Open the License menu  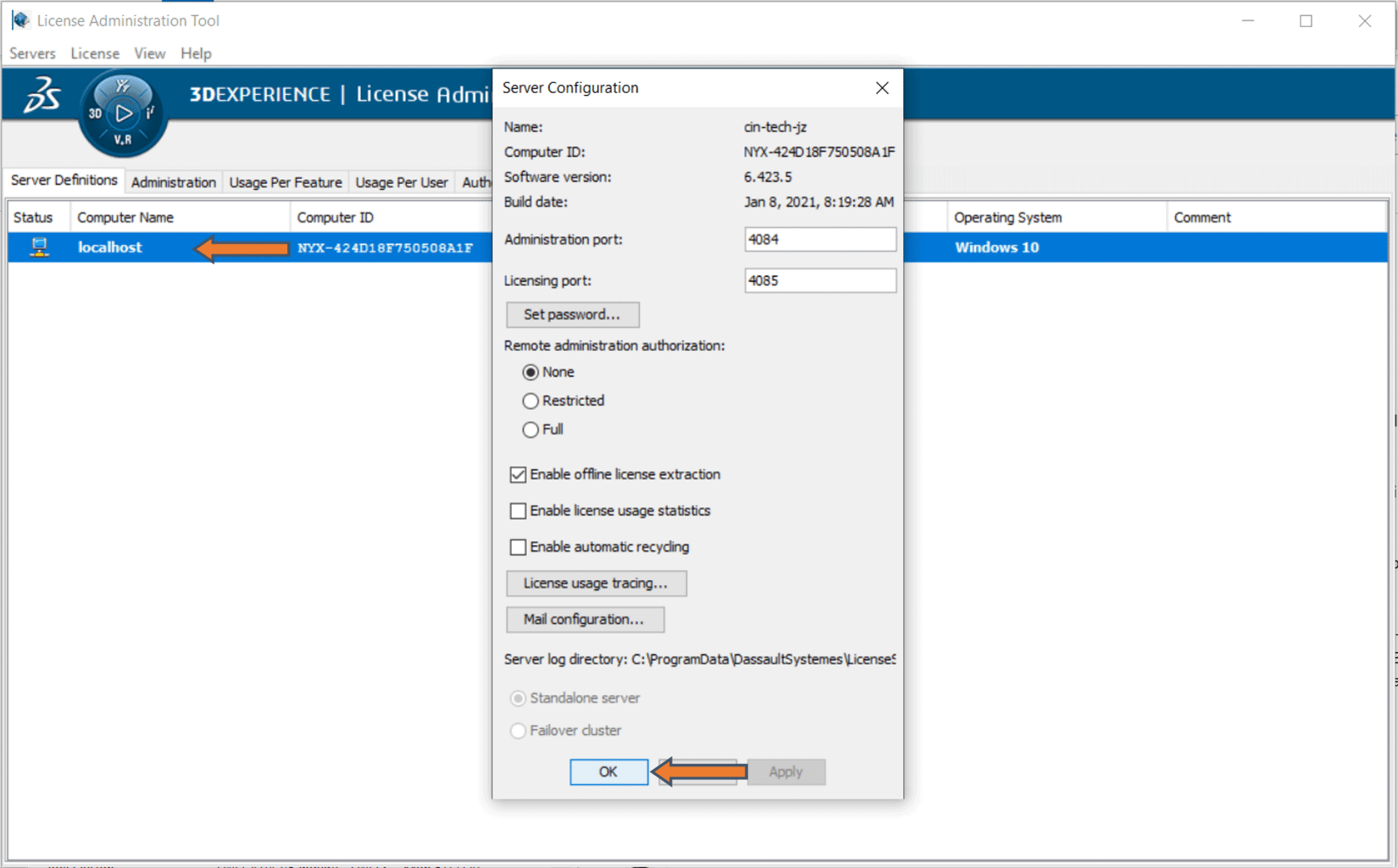[95, 53]
